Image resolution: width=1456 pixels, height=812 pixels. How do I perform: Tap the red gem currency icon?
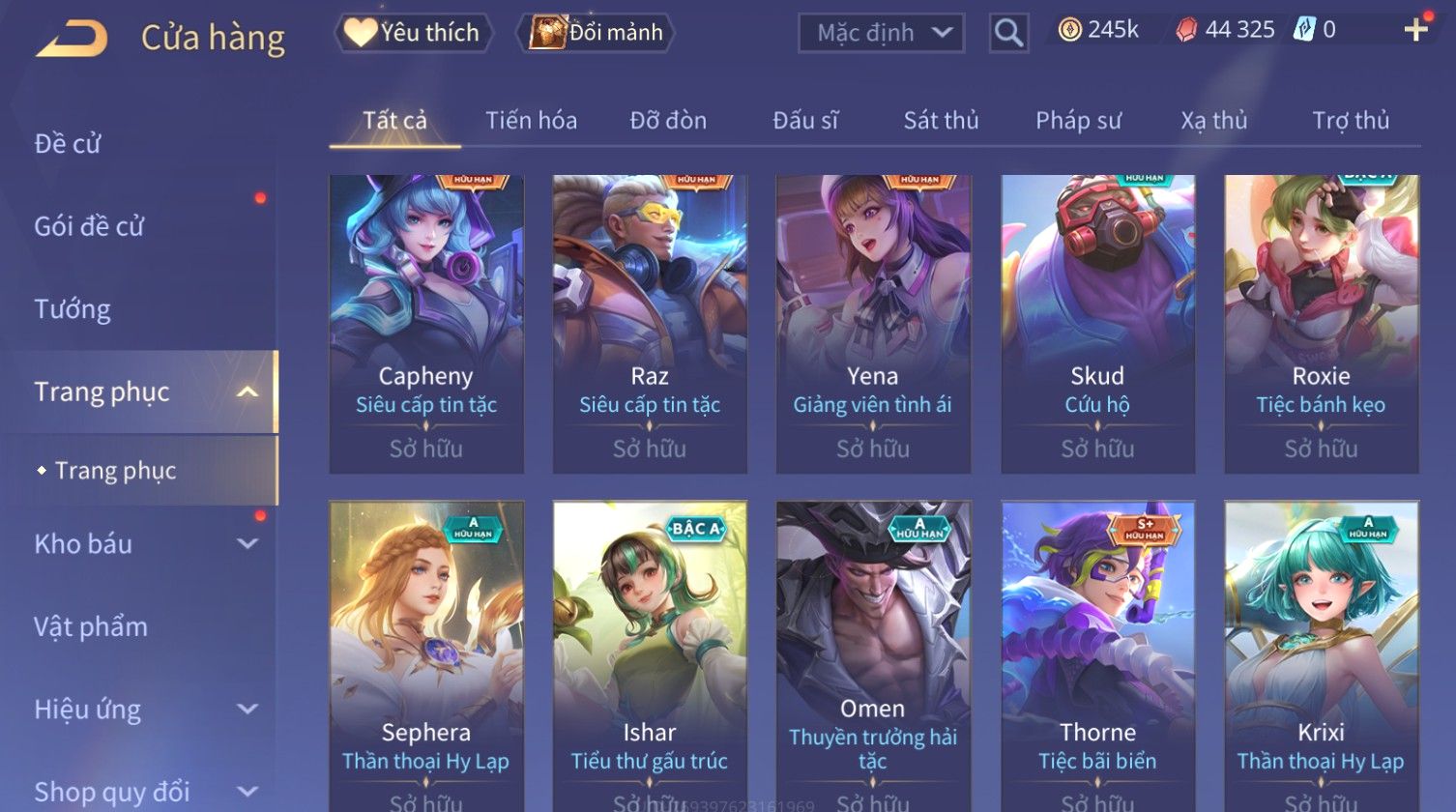pos(1185,30)
